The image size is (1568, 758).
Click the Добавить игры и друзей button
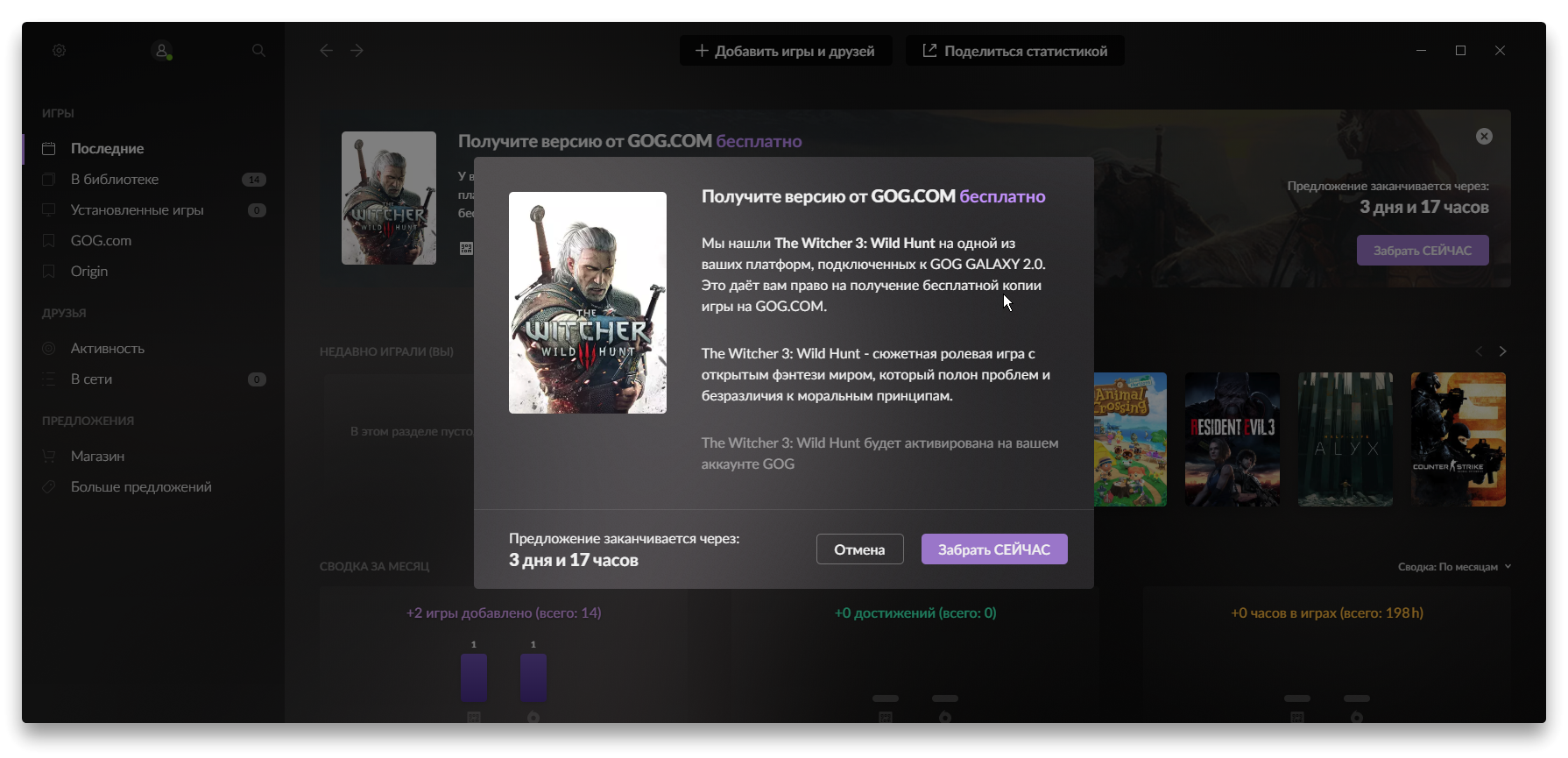point(786,51)
